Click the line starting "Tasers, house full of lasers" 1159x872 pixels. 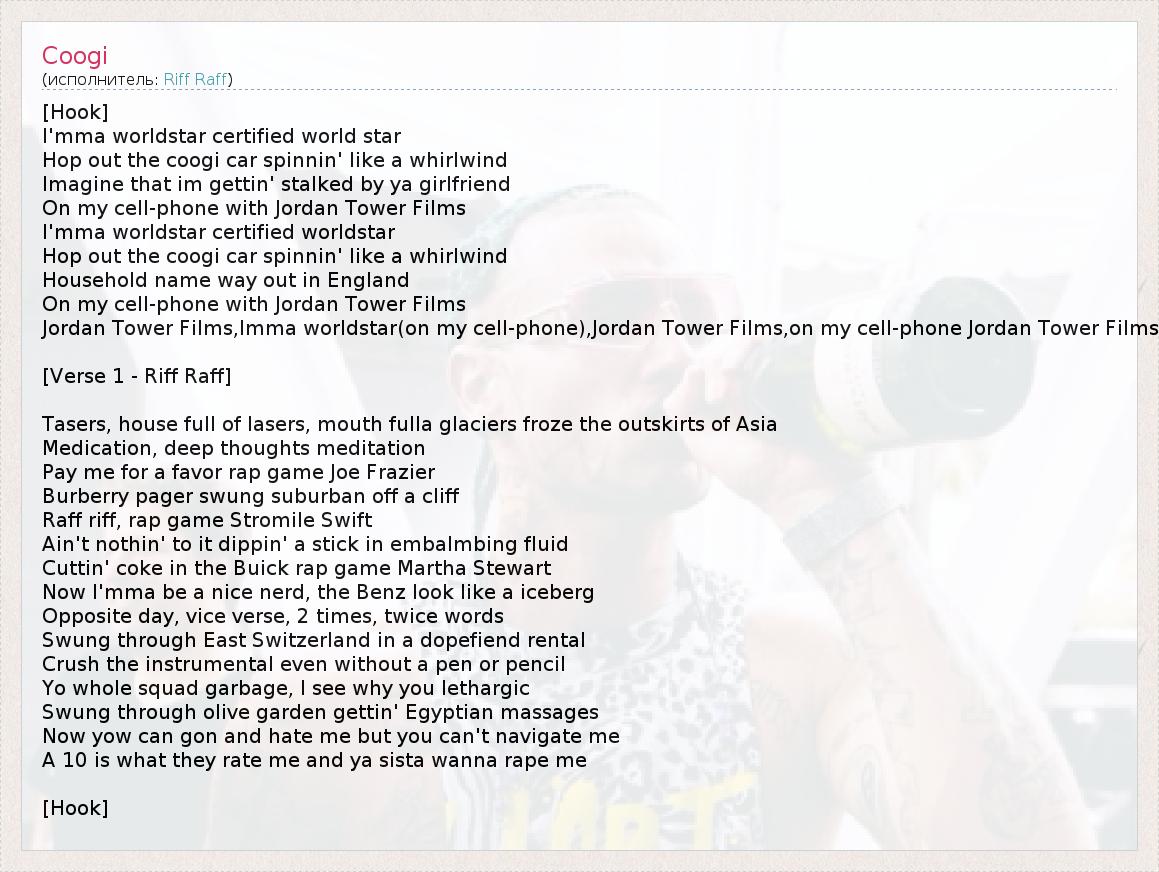click(409, 424)
